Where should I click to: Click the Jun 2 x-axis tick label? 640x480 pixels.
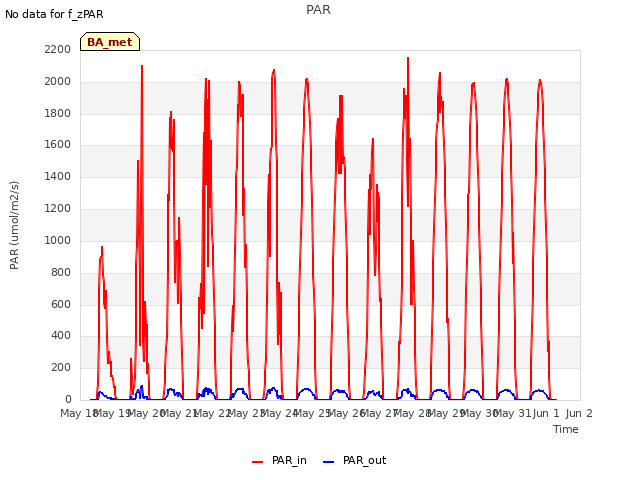click(x=579, y=413)
